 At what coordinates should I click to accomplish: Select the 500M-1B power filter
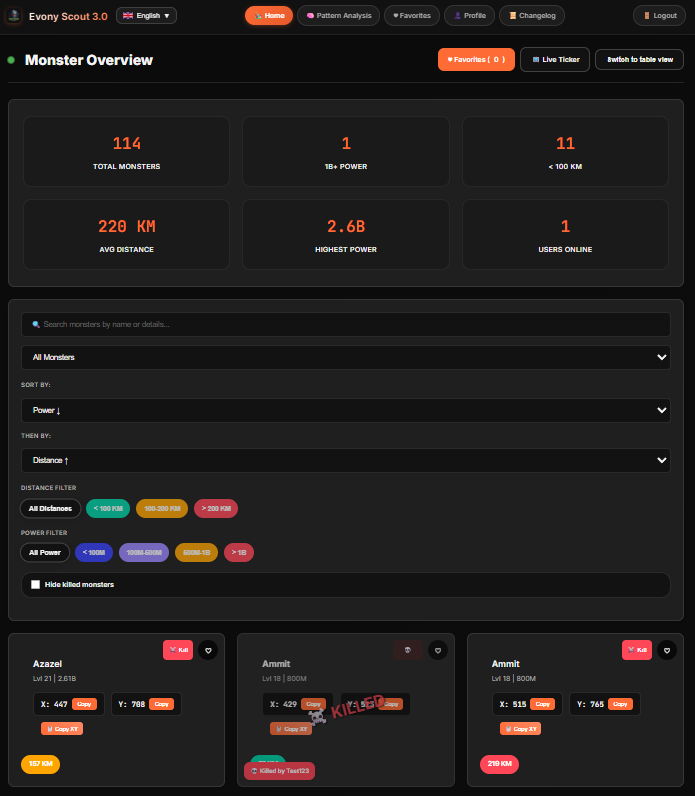(x=196, y=553)
